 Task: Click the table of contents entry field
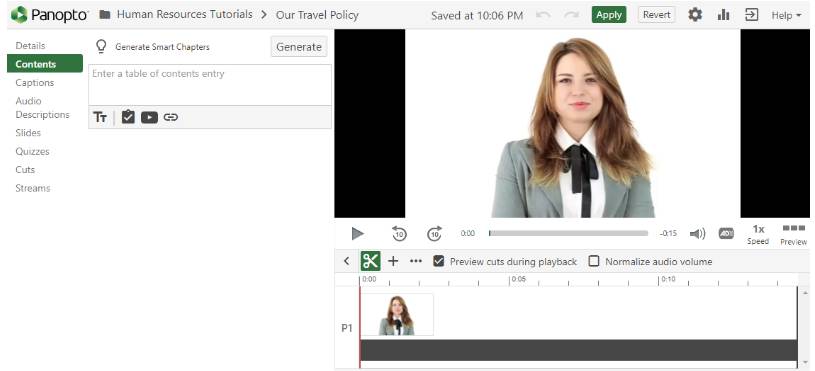[x=210, y=85]
